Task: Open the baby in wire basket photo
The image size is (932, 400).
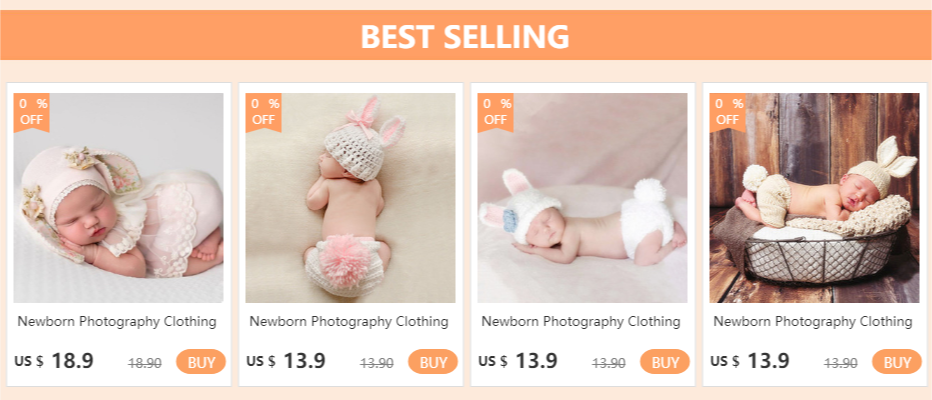Action: pyautogui.click(x=814, y=198)
